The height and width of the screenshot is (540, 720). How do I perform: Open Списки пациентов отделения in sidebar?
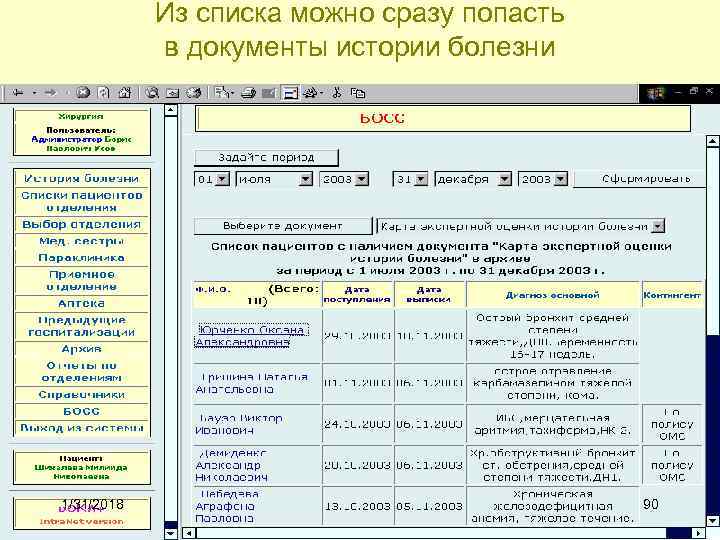81,202
